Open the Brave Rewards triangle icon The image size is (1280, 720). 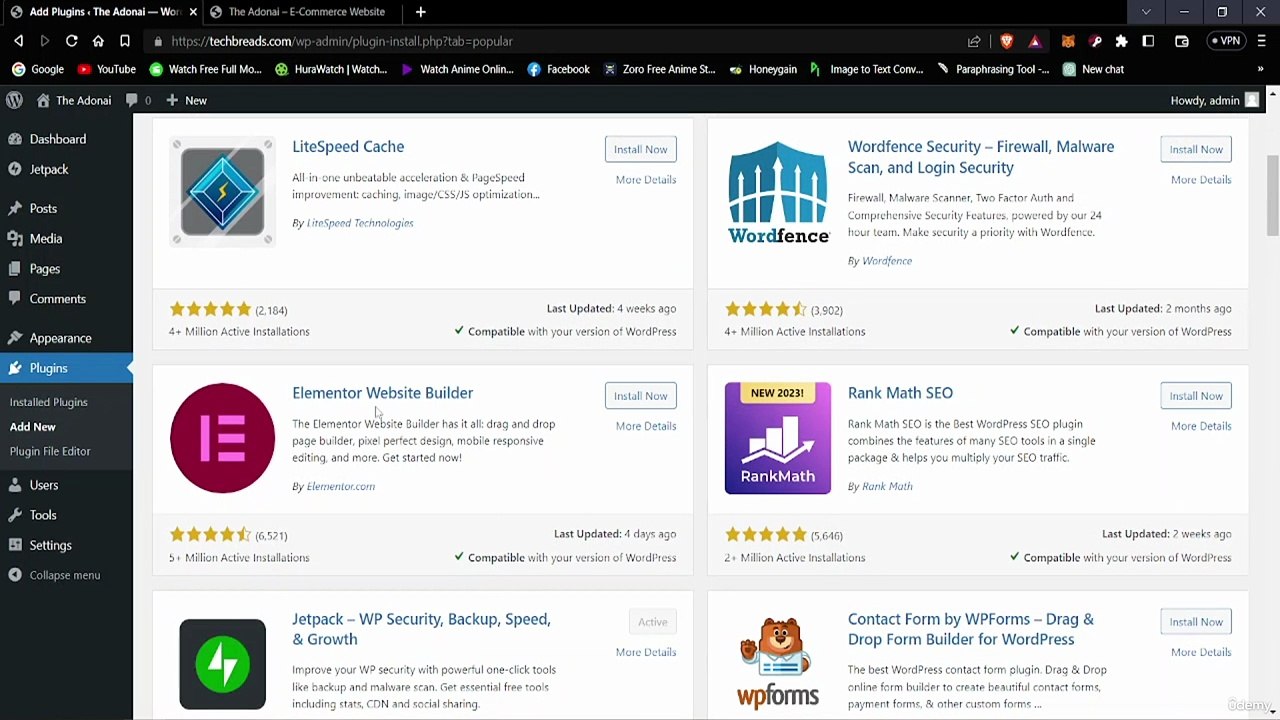click(x=1035, y=41)
